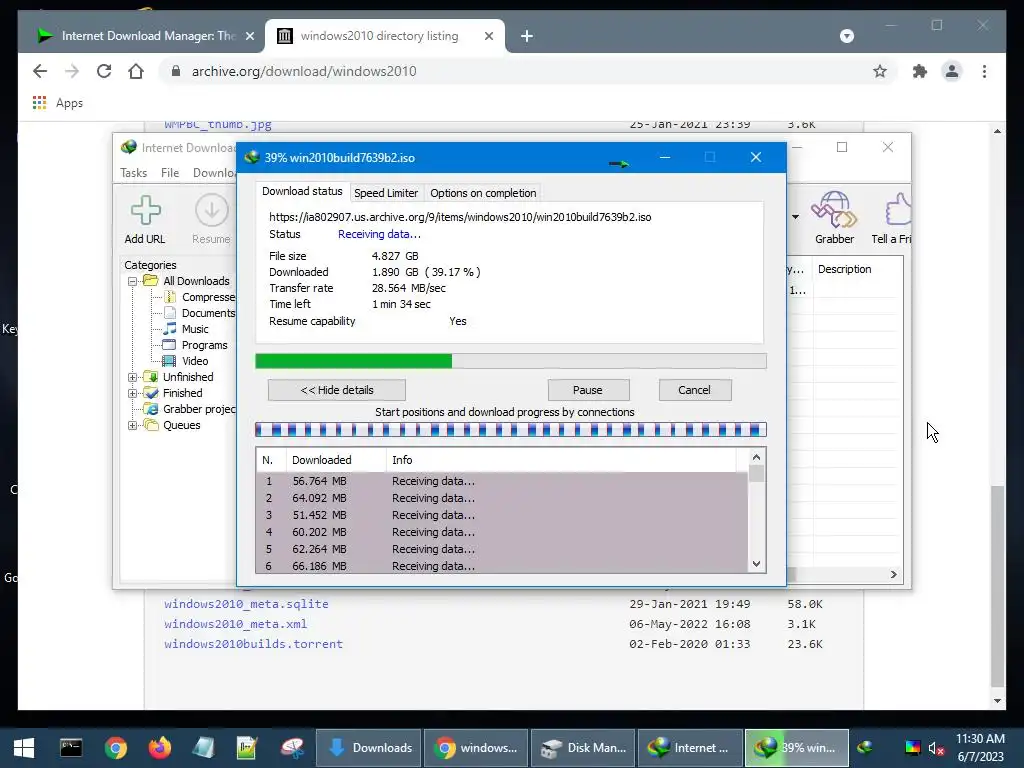1024x768 pixels.
Task: Open the Downloads menu in IDM
Action: pyautogui.click(x=214, y=173)
